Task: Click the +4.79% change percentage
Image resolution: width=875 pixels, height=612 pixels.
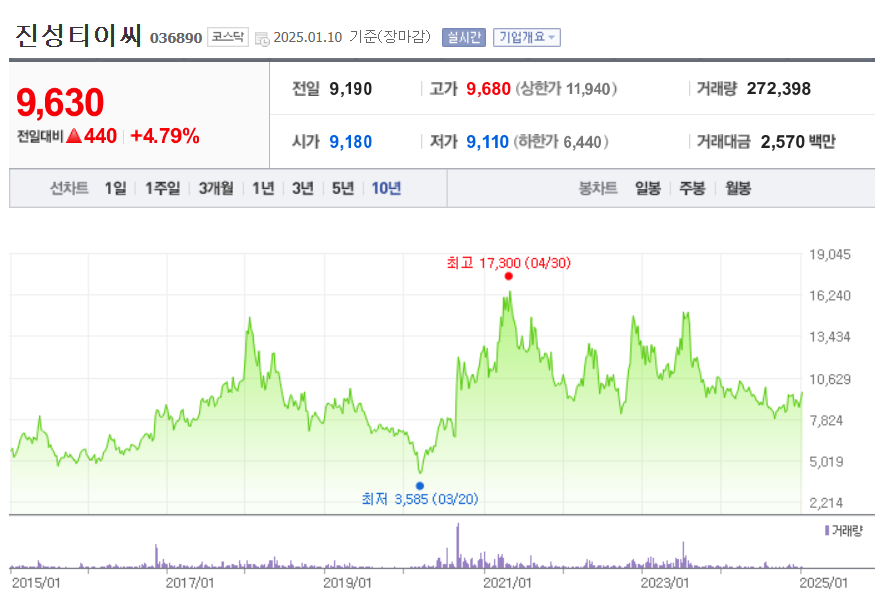Action: [x=165, y=136]
